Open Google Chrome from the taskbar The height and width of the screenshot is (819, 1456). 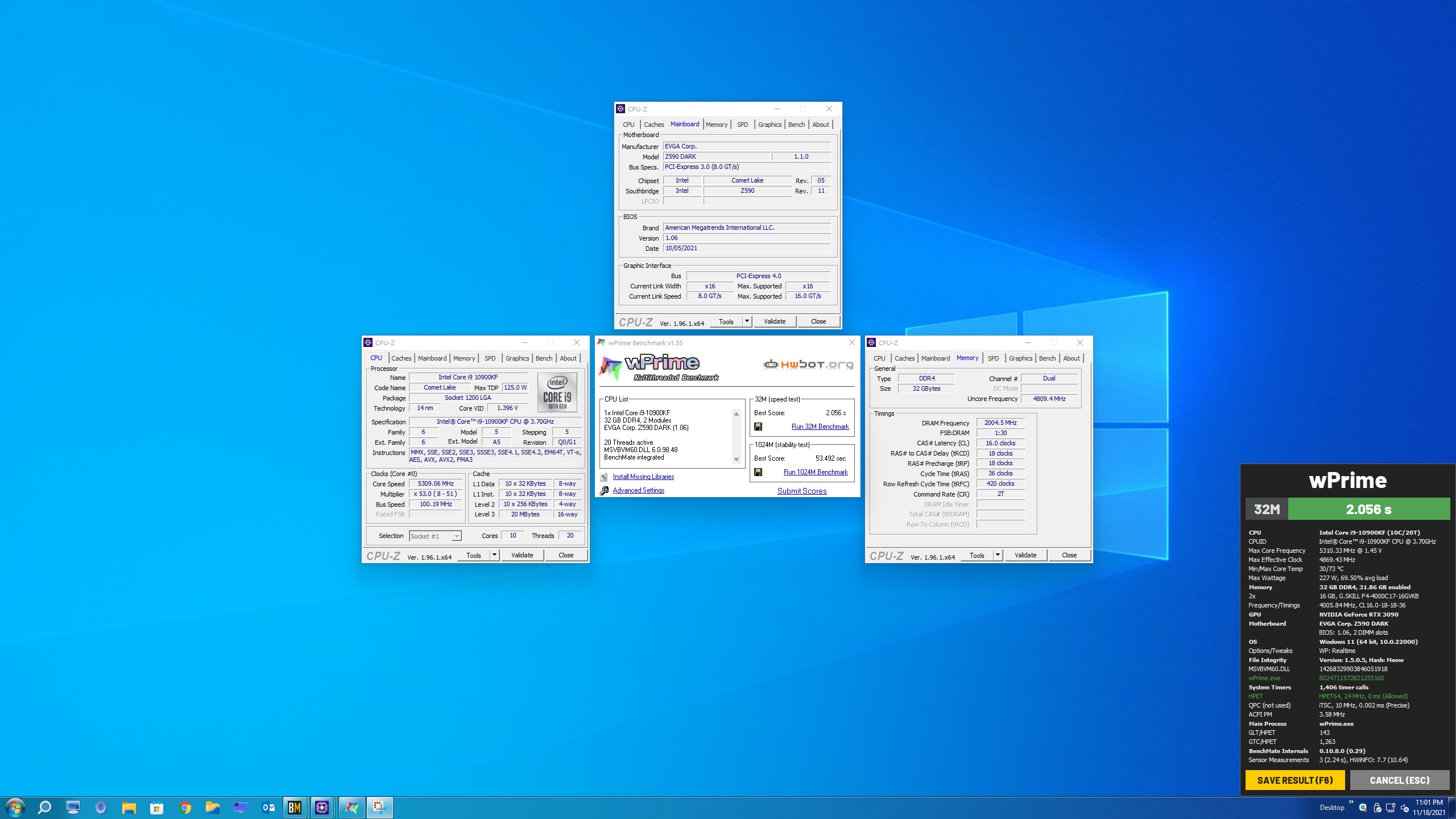[185, 807]
